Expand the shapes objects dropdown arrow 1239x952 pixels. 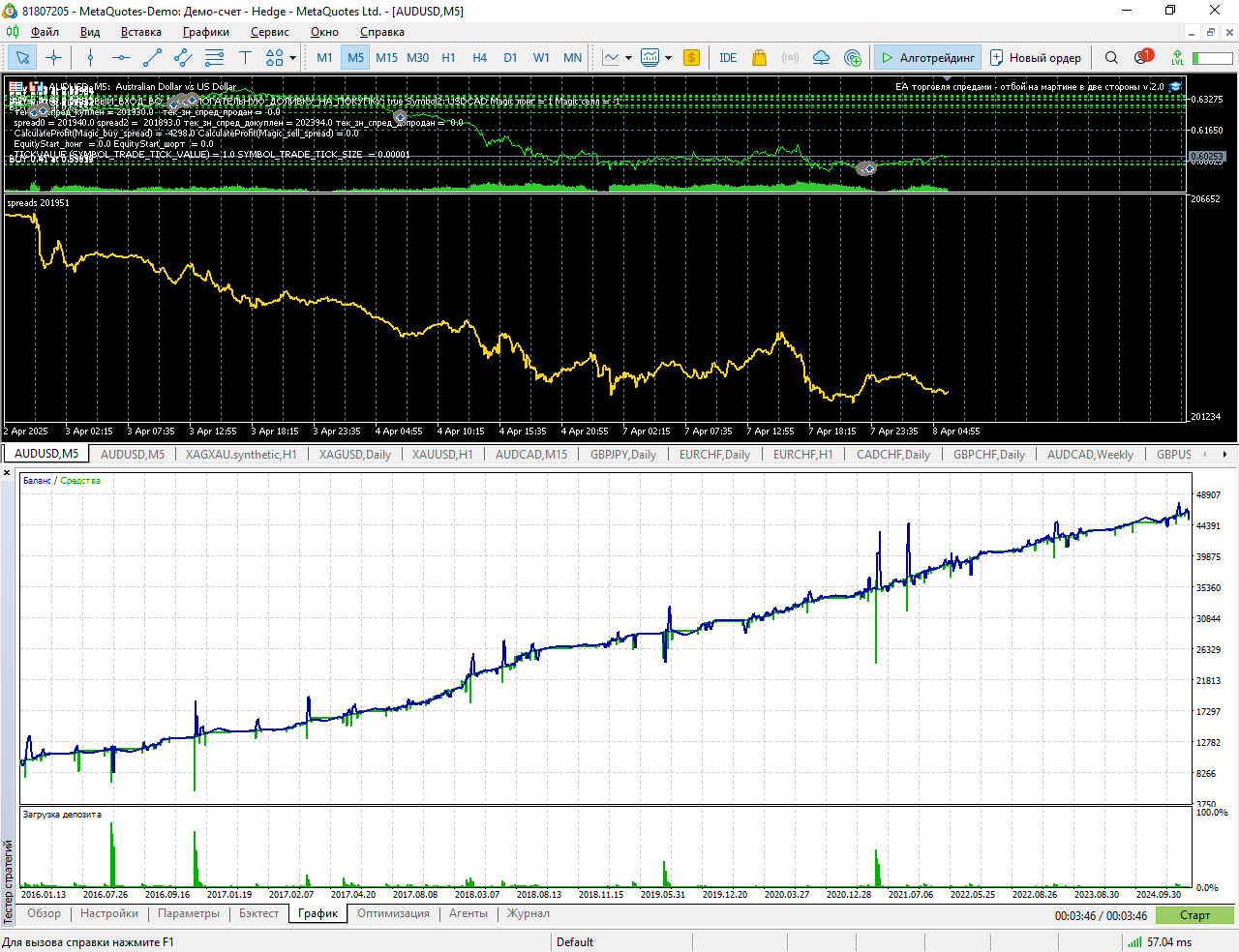pos(293,58)
